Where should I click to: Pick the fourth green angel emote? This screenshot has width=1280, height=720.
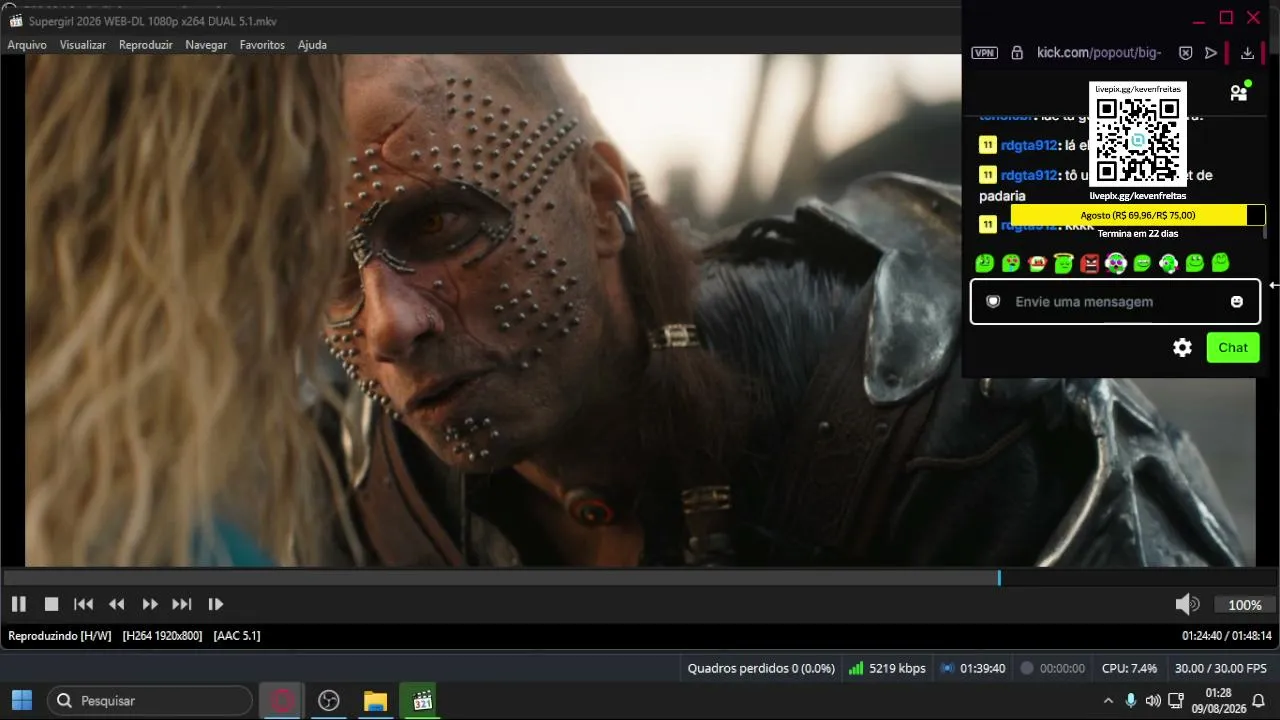point(1063,263)
